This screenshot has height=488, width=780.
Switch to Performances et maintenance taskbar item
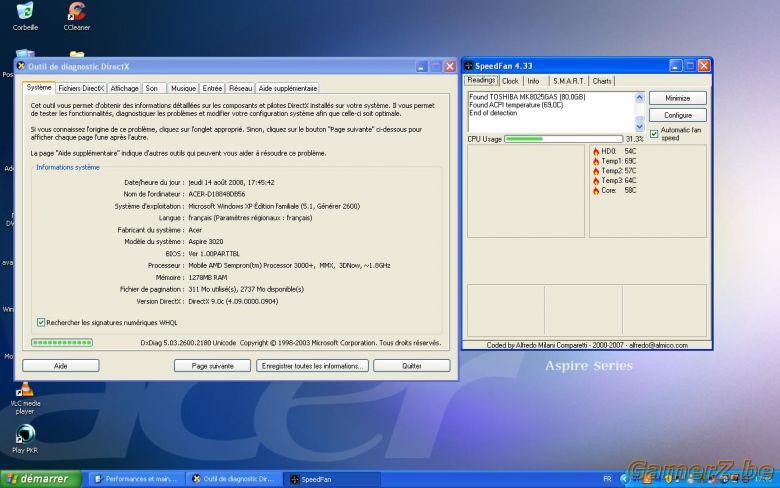click(x=136, y=479)
